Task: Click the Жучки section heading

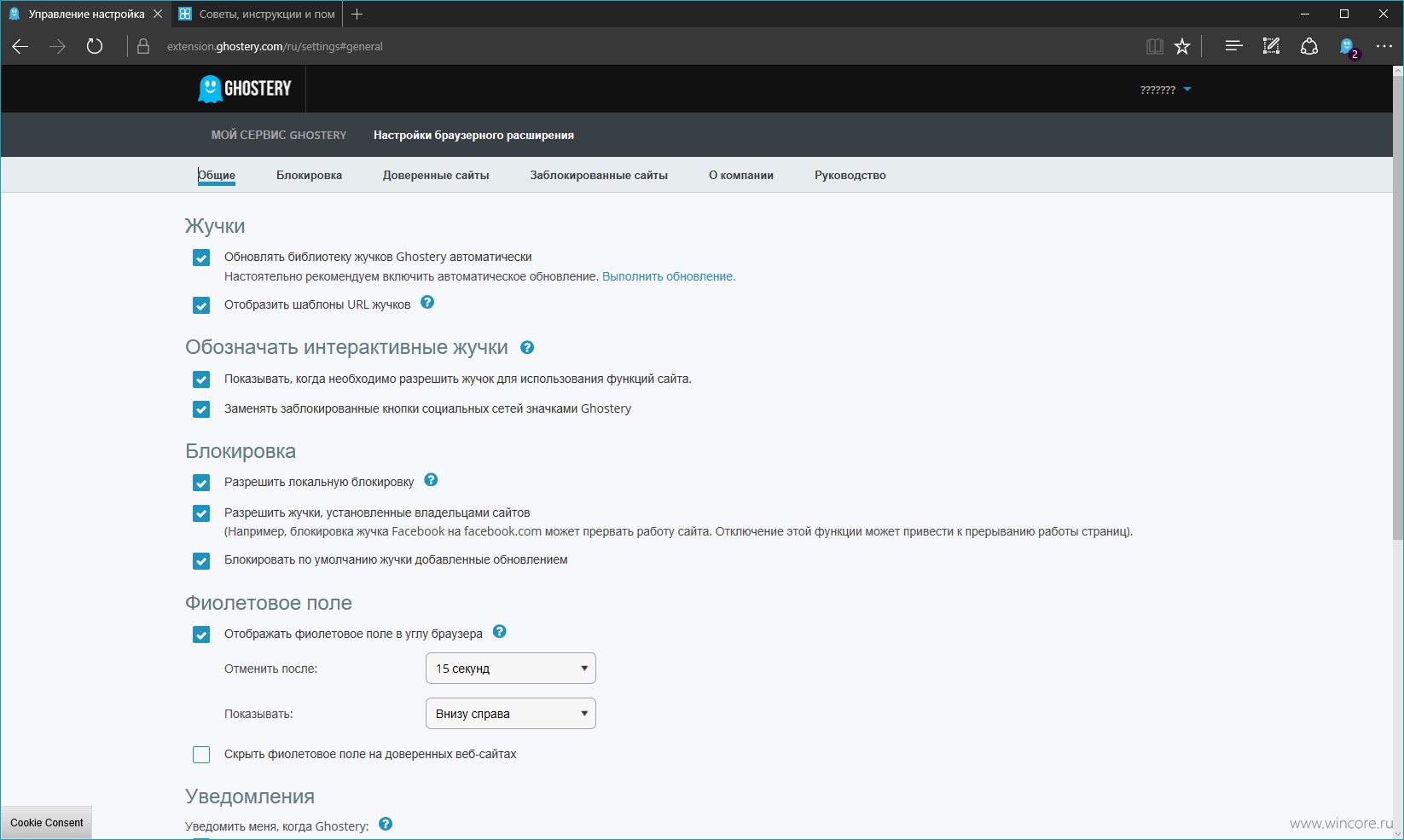Action: (x=215, y=226)
